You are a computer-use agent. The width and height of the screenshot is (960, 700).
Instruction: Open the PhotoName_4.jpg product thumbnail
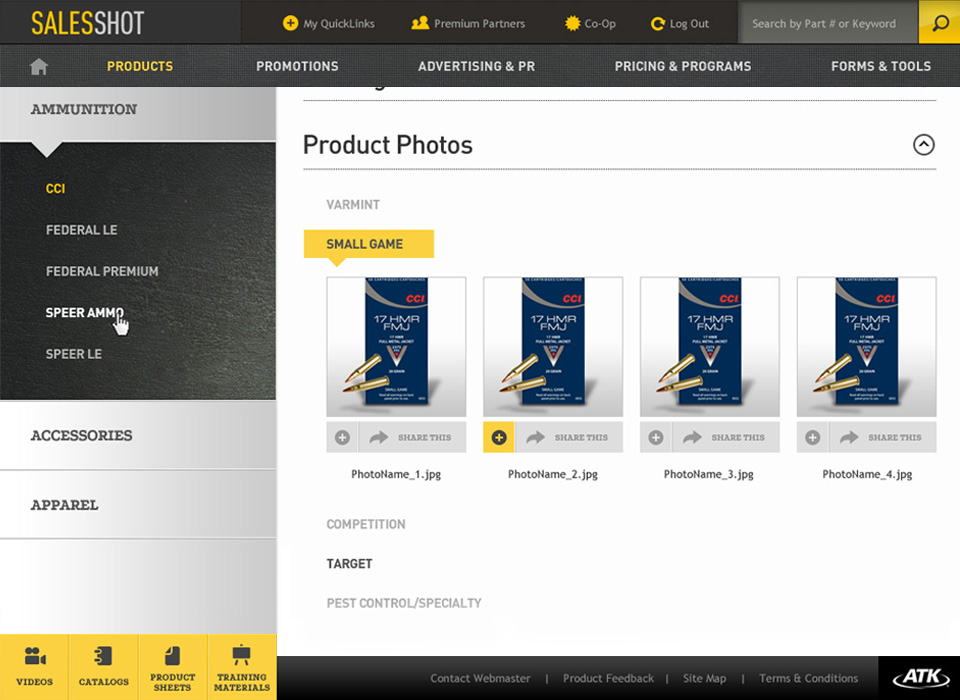point(866,347)
